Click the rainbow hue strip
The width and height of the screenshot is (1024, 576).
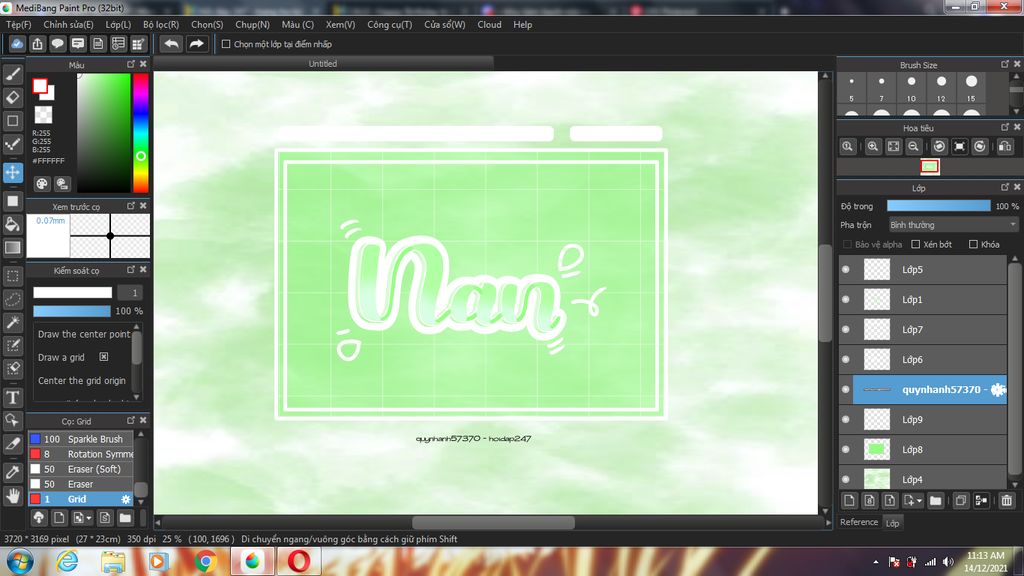click(140, 133)
